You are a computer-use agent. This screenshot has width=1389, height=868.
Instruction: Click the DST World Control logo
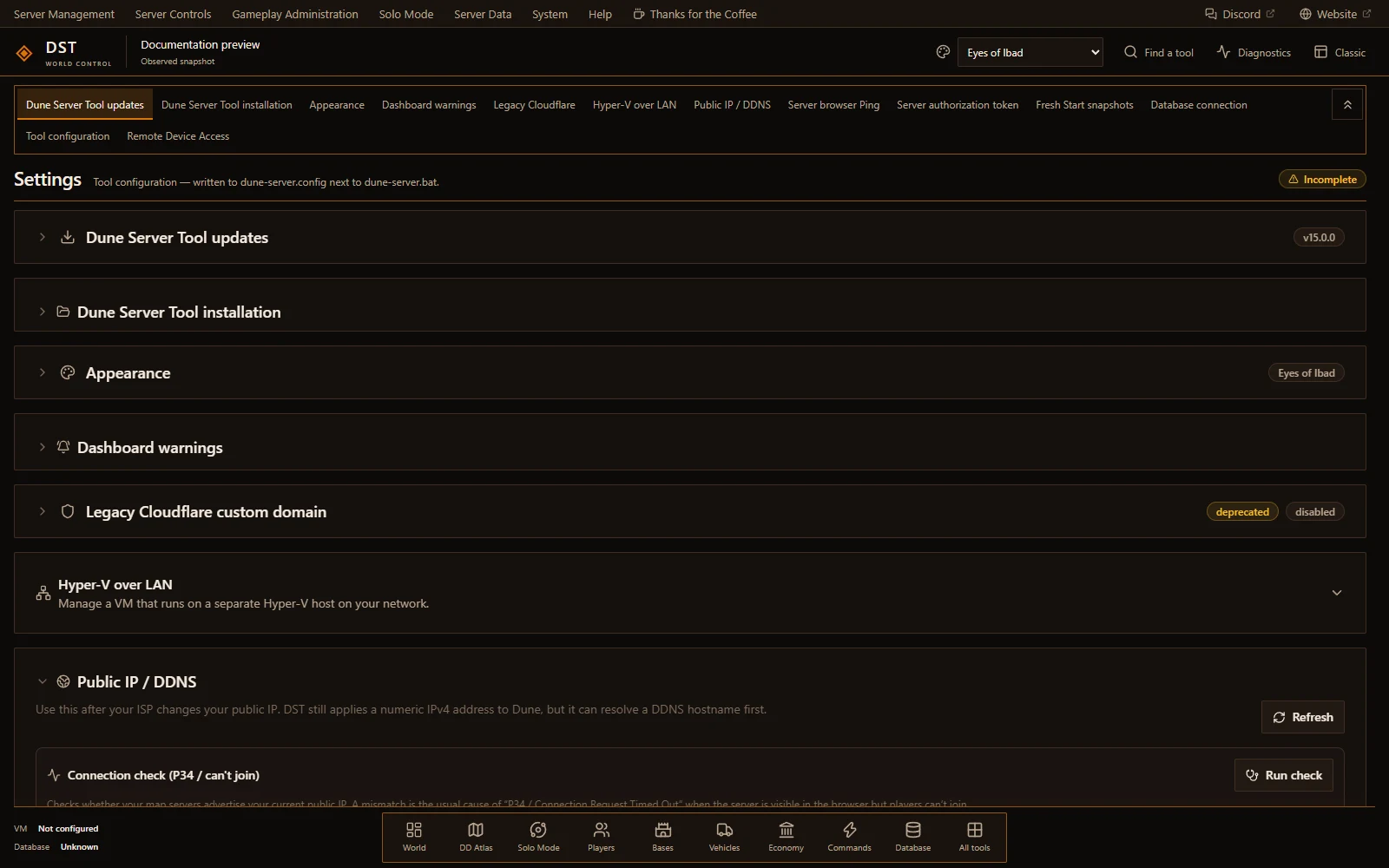click(x=63, y=52)
